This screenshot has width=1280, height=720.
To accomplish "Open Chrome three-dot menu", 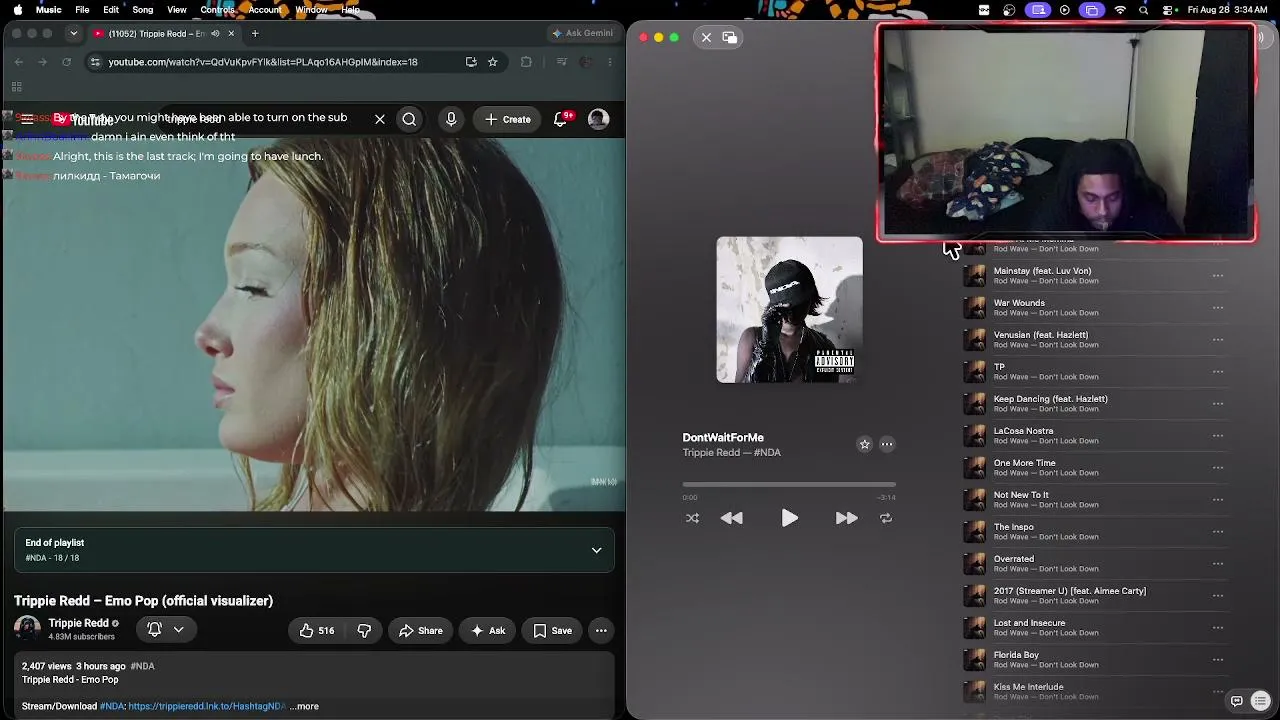I will tap(609, 62).
